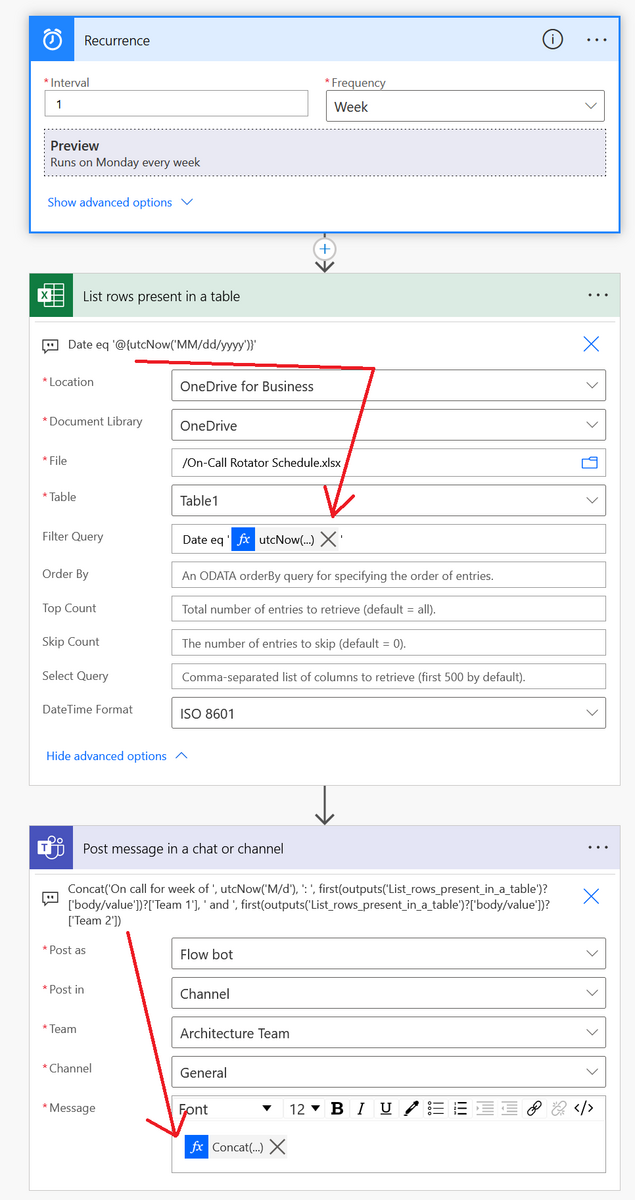
Task: Click the fx utcNow expression token
Action: point(273,539)
